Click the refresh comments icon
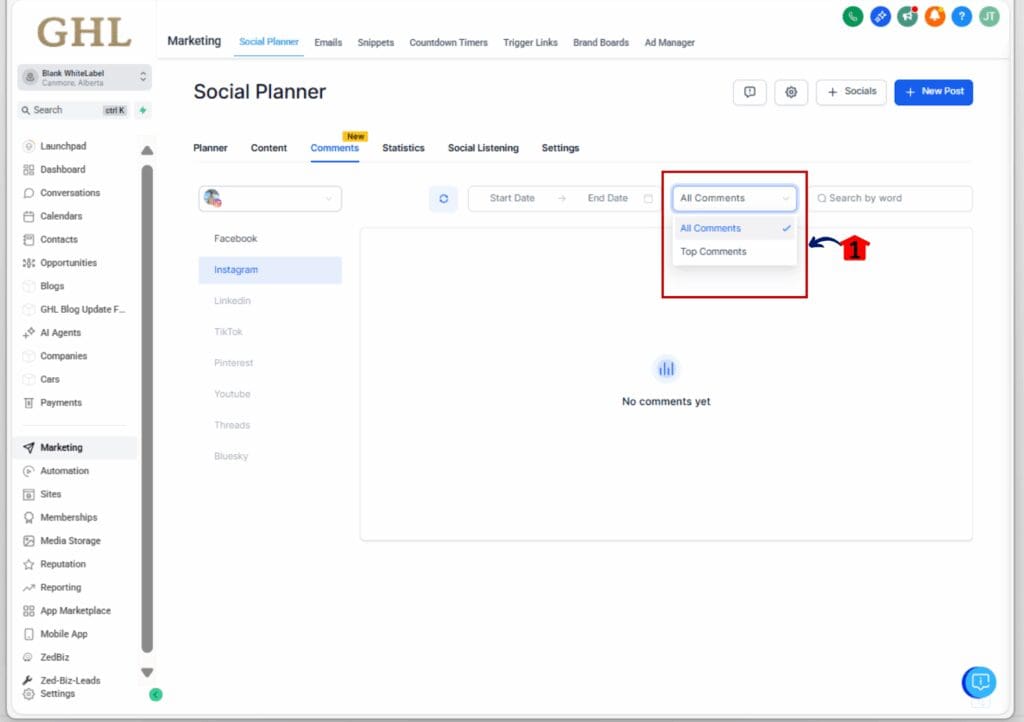The height and width of the screenshot is (722, 1024). (443, 198)
